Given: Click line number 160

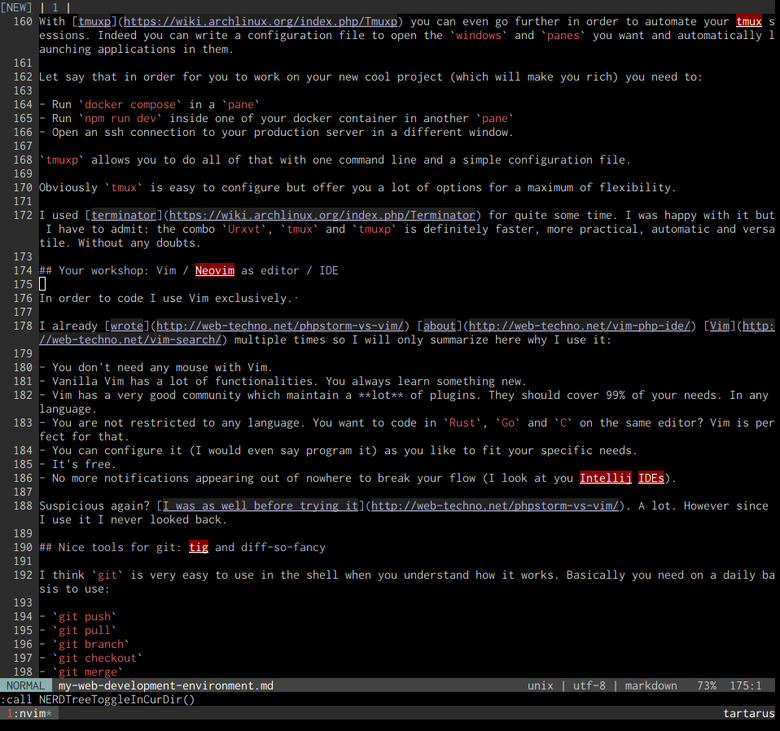Looking at the screenshot, I should pos(22,21).
